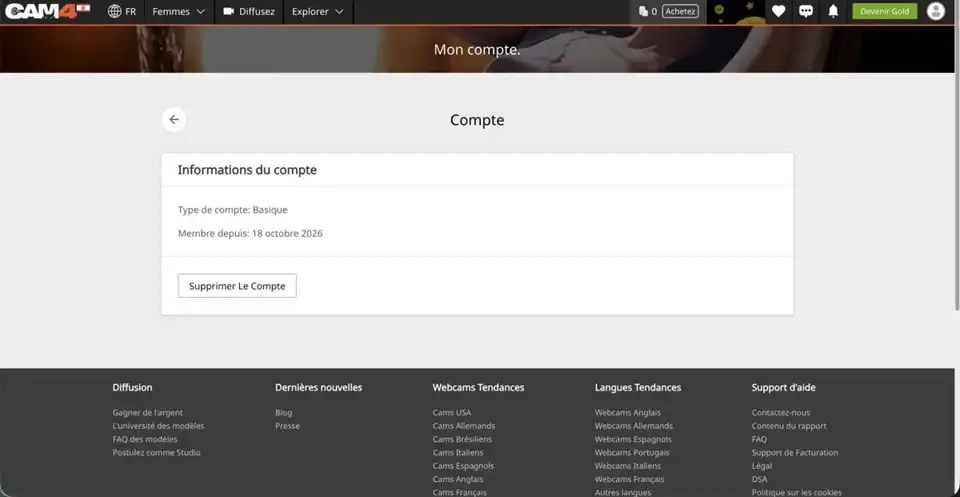The width and height of the screenshot is (960, 497).
Task: Select 'Membre depuis: 18 octobre 2026' text
Action: 250,233
